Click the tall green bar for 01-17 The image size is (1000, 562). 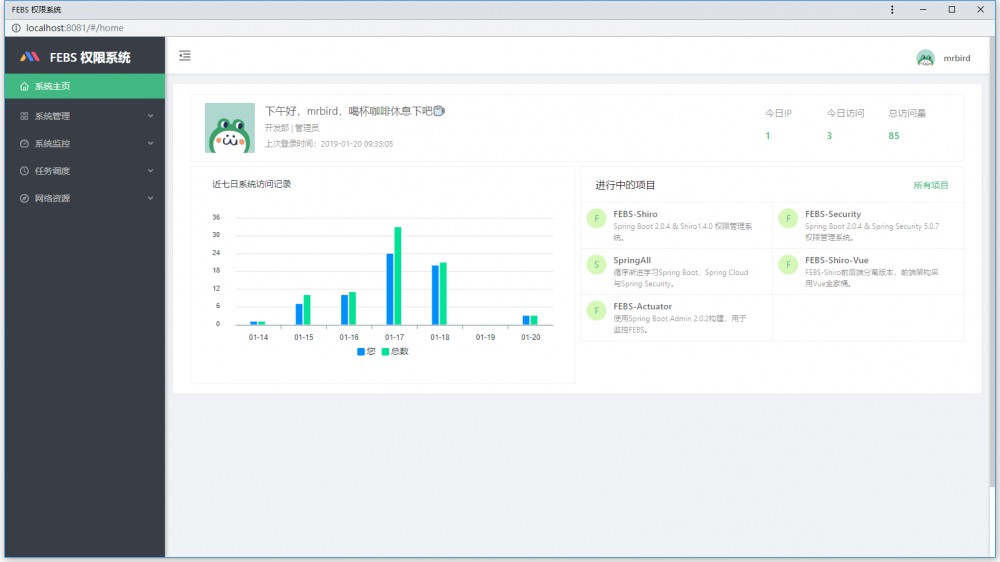point(398,276)
